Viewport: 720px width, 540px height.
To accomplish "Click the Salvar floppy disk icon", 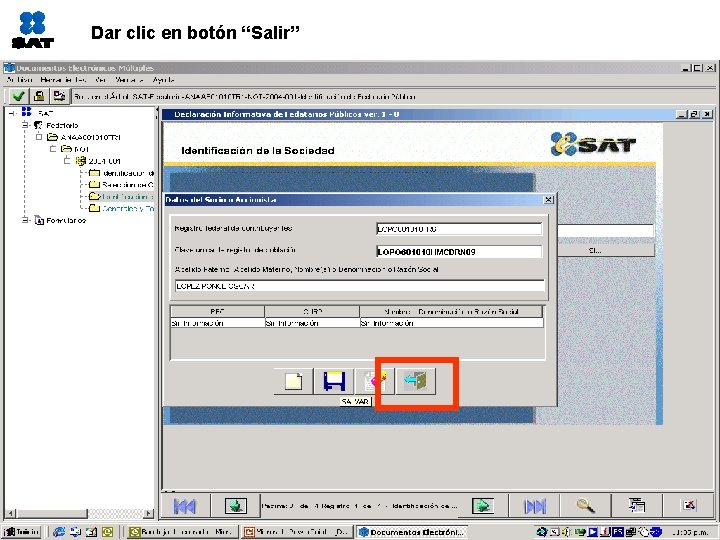I will coord(334,381).
